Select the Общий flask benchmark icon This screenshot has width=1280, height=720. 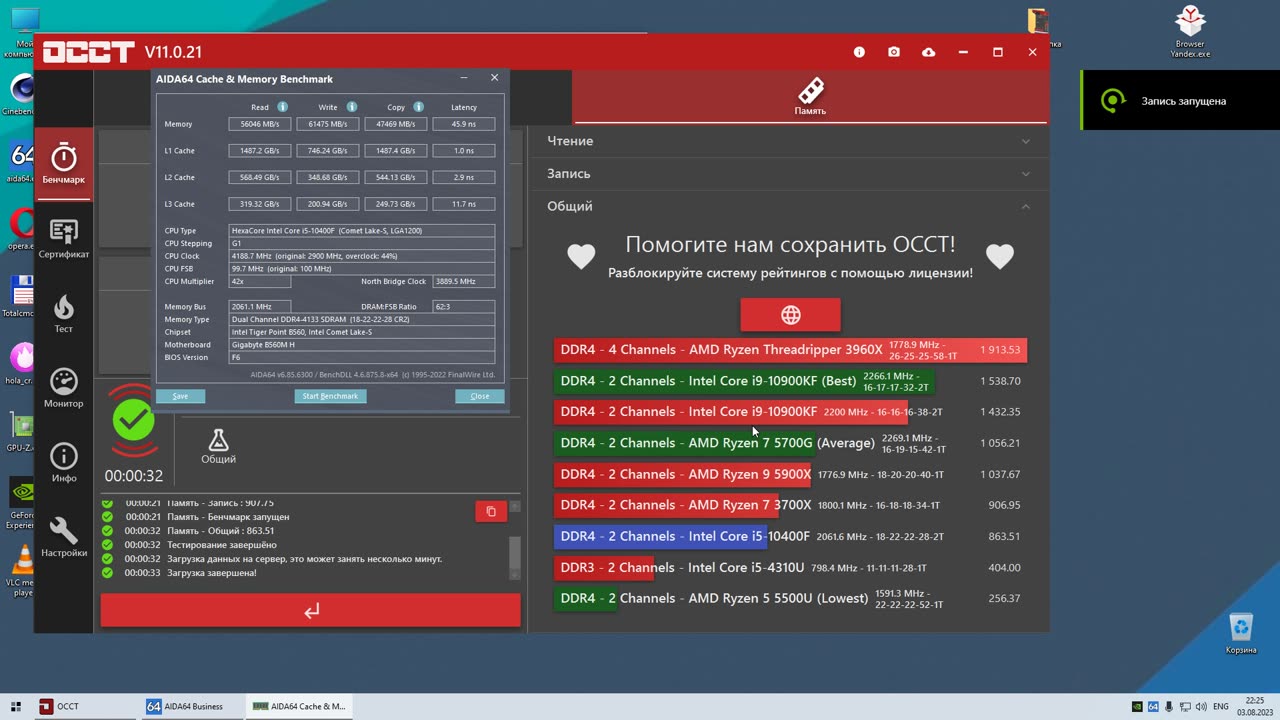click(x=218, y=446)
